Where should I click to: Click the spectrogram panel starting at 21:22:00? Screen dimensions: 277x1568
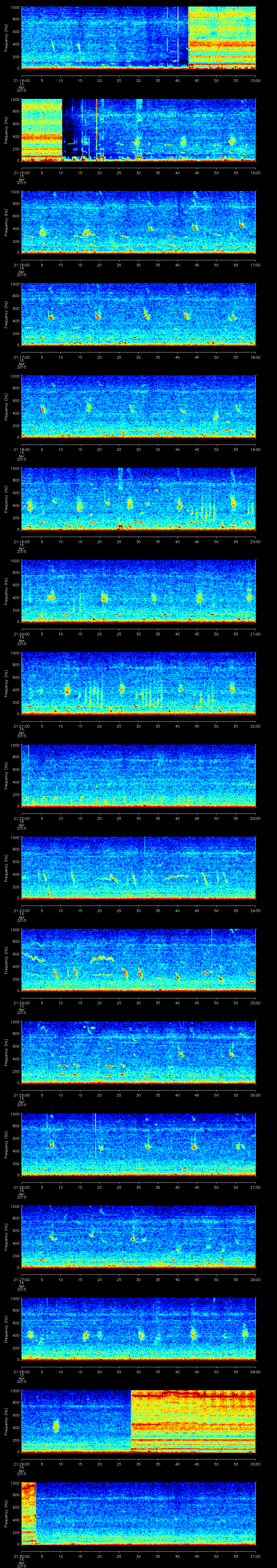(x=138, y=775)
